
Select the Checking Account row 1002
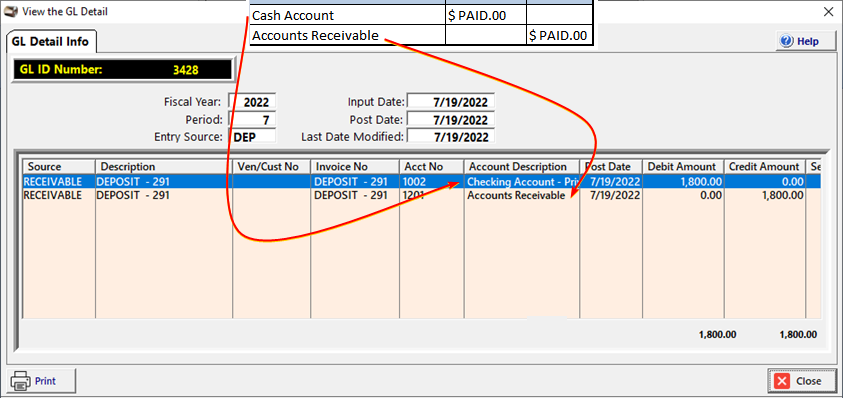pos(421,182)
